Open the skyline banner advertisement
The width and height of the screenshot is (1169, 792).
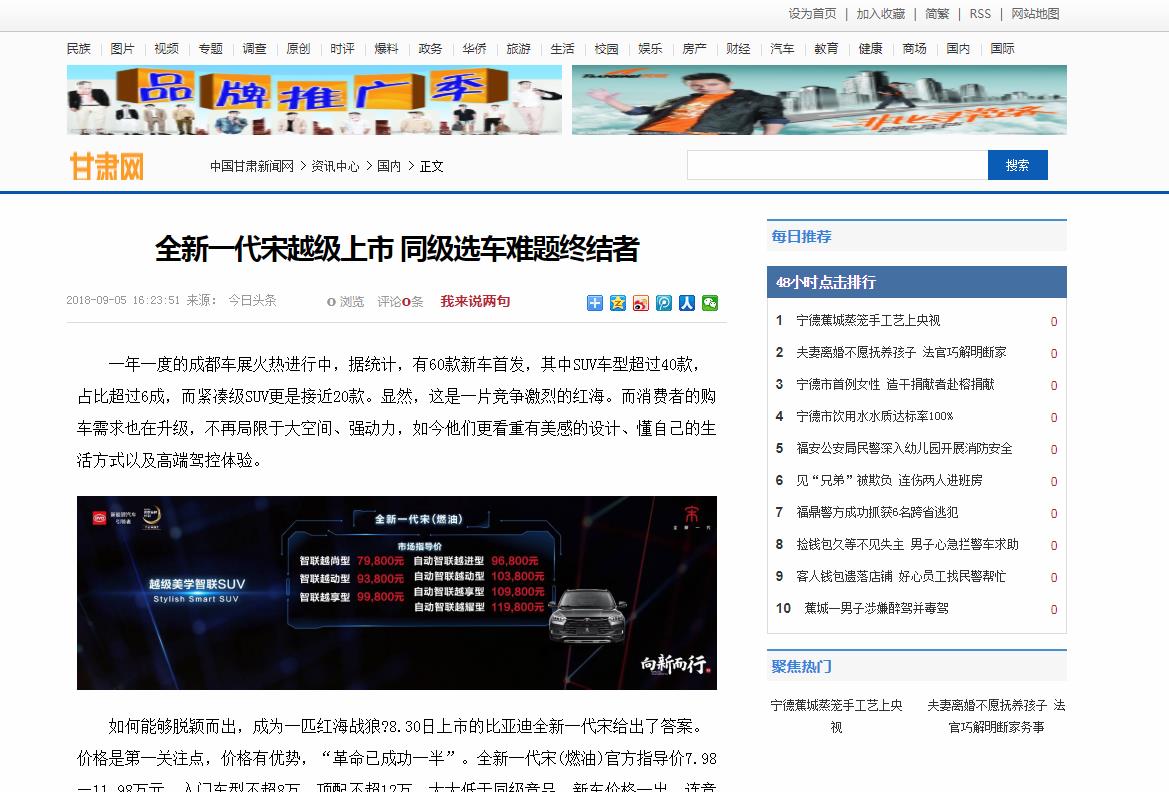click(x=819, y=100)
